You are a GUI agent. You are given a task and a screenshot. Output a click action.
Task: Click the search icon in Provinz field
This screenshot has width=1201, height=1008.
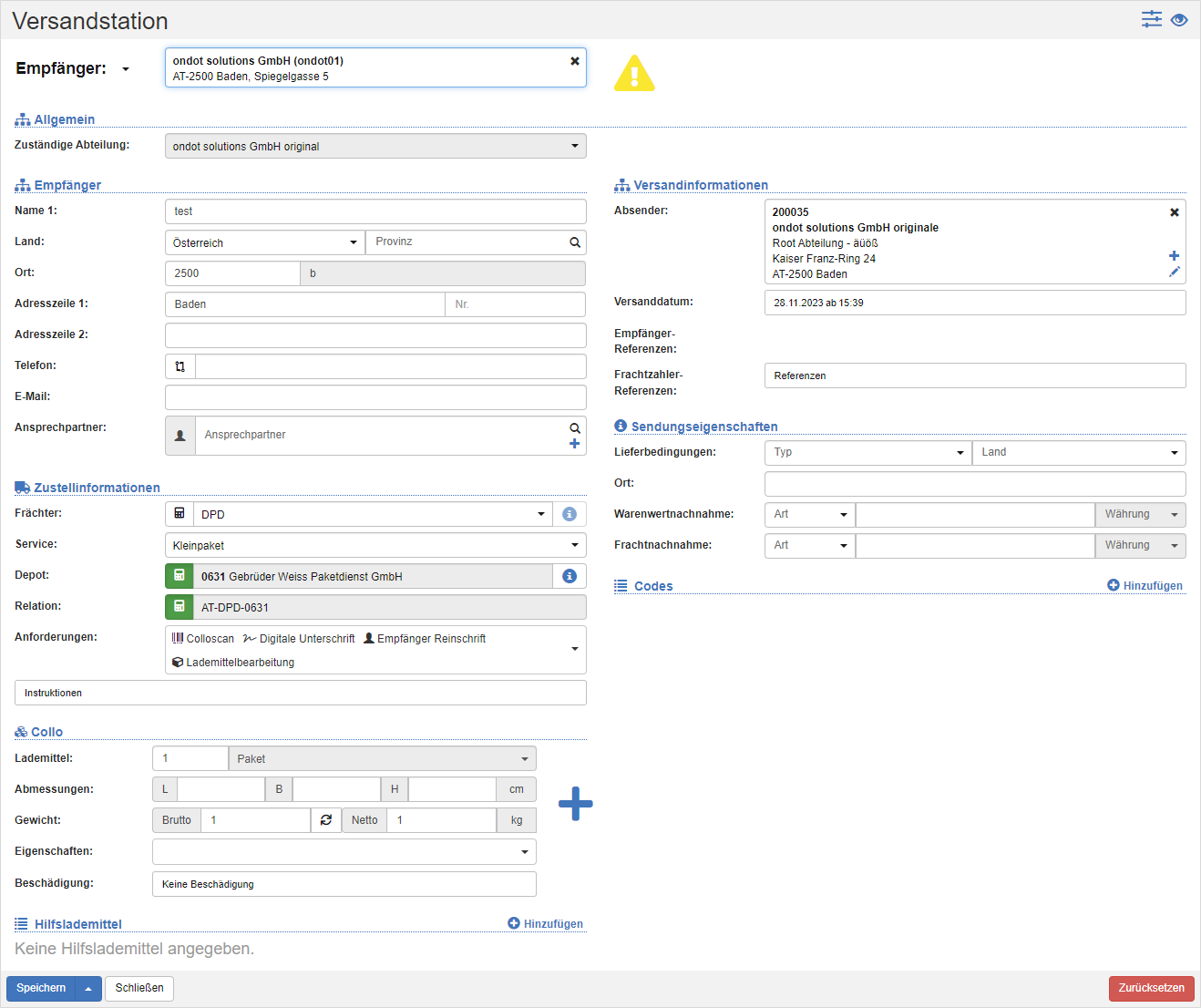(x=575, y=242)
